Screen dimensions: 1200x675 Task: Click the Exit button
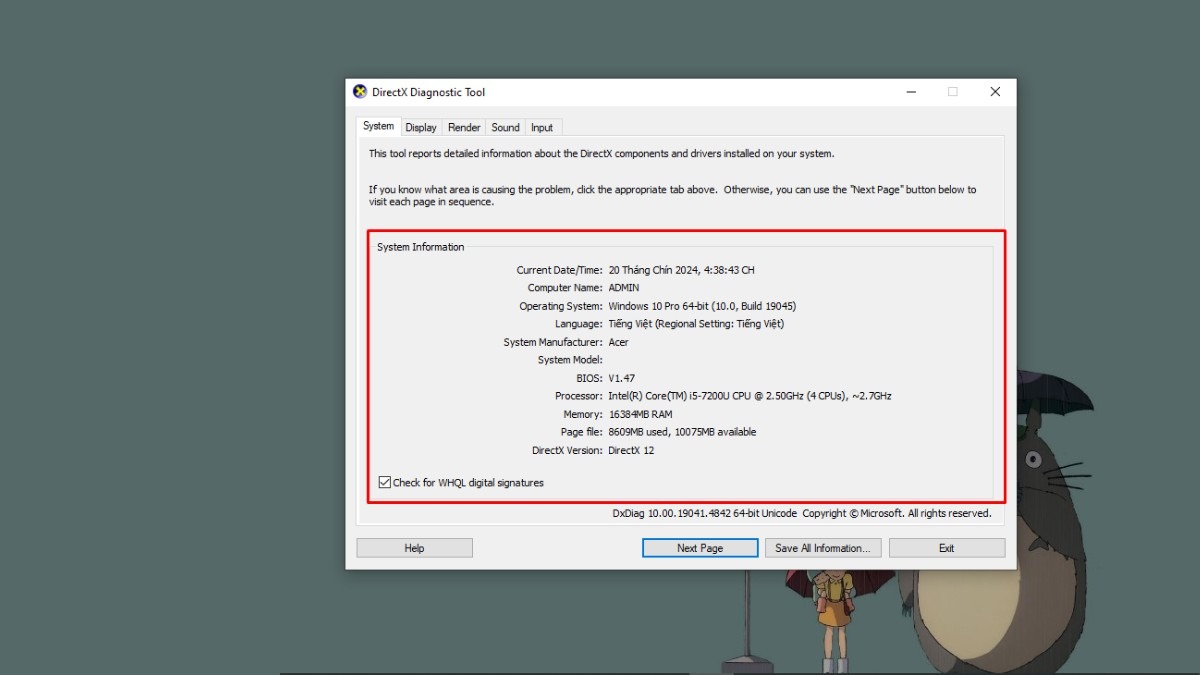[946, 548]
